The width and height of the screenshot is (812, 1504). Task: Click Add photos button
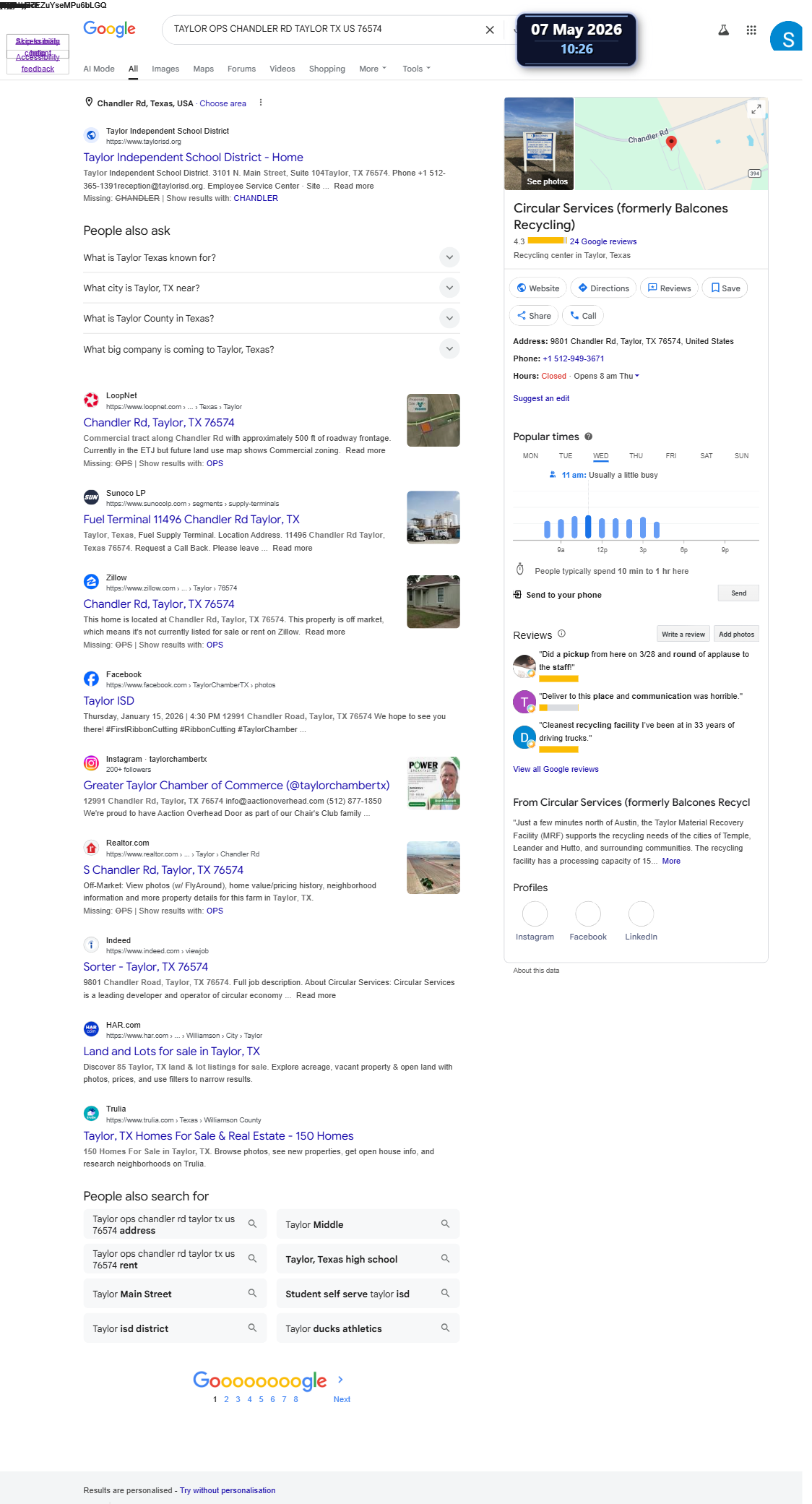[736, 634]
